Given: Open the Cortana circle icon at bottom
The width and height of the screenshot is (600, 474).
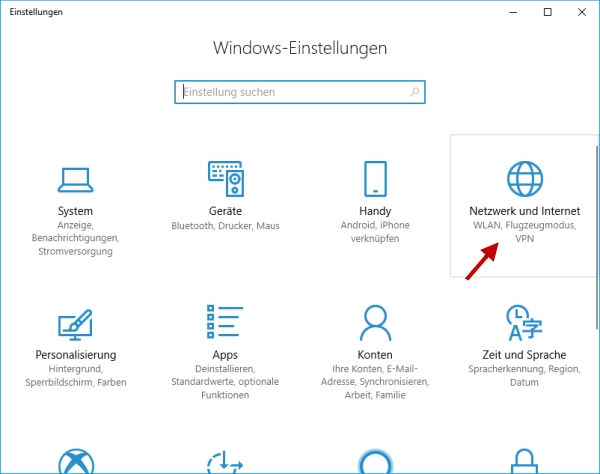Looking at the screenshot, I should (375, 462).
